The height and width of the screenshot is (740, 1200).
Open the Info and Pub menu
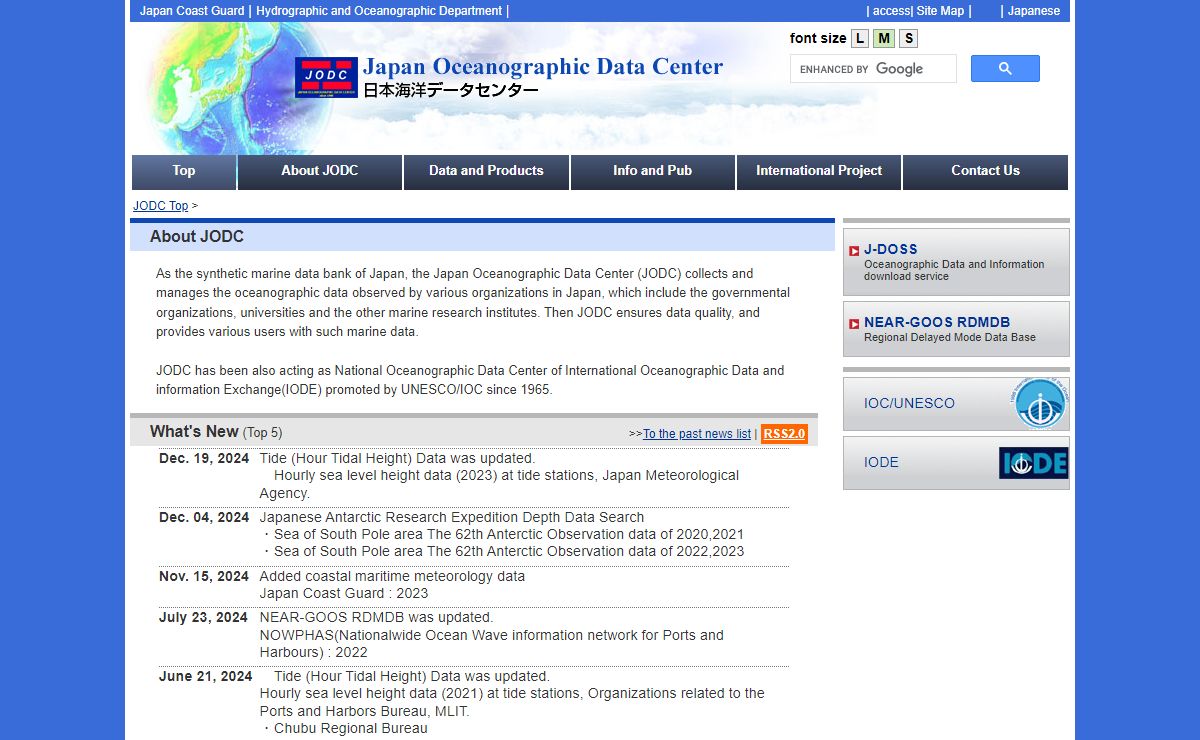[653, 172]
